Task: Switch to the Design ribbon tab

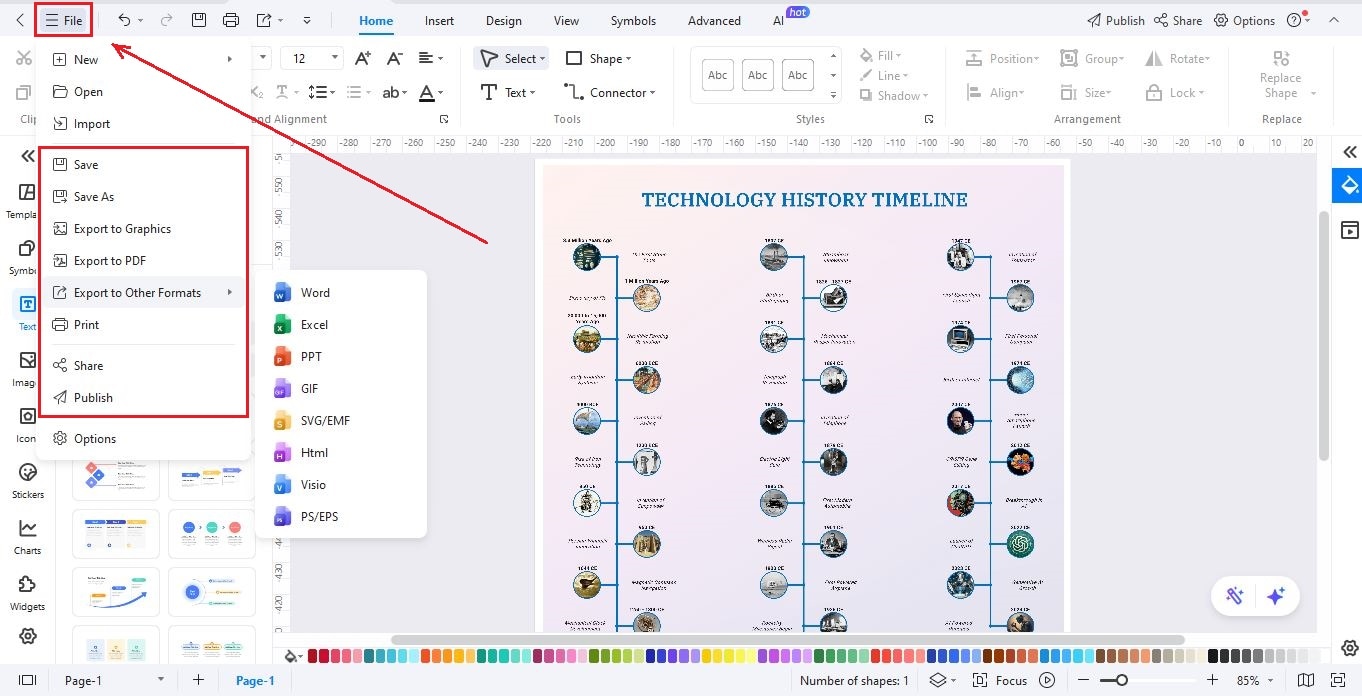Action: [x=503, y=20]
